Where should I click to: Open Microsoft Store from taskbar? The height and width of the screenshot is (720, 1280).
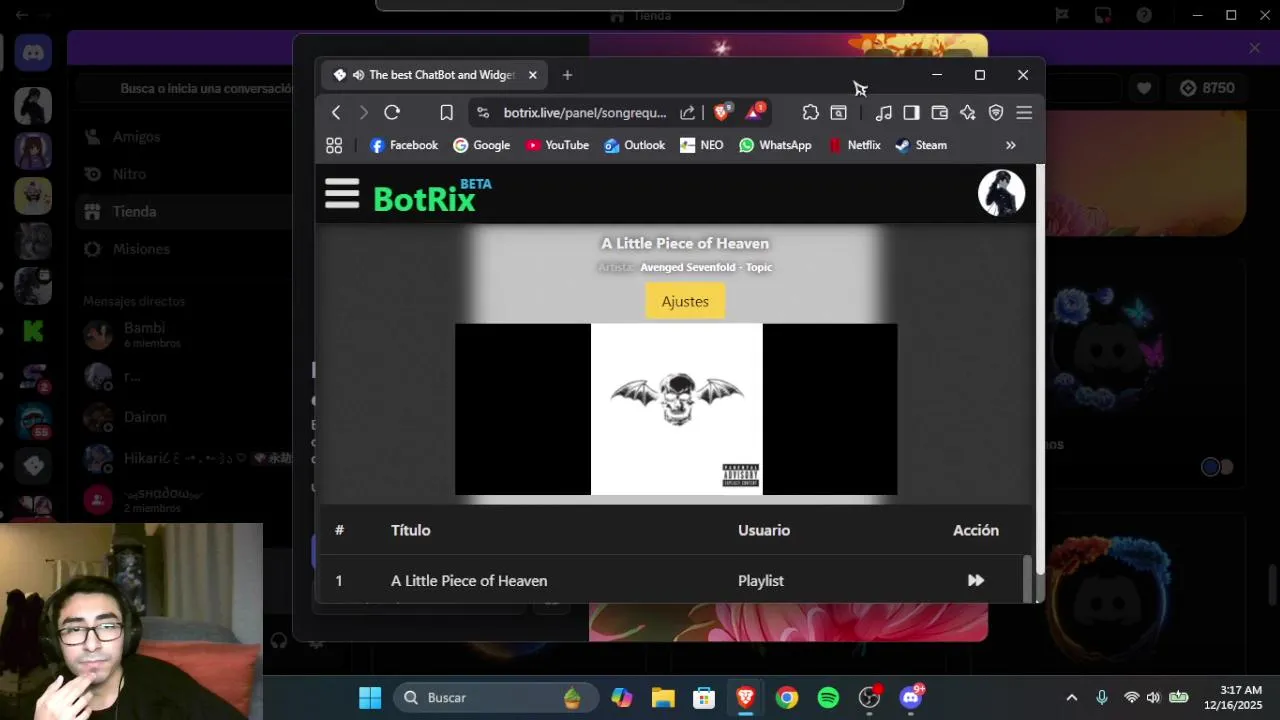(x=704, y=697)
